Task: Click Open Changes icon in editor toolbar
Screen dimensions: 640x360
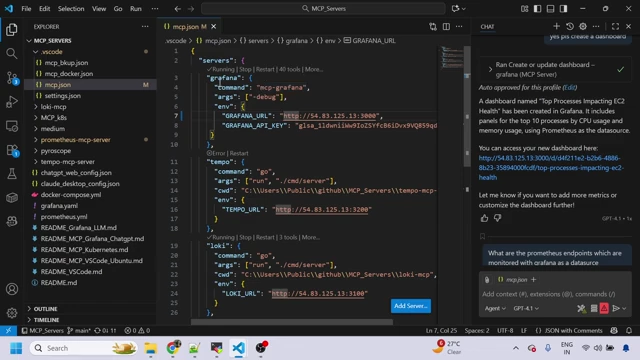Action: pyautogui.click(x=433, y=27)
